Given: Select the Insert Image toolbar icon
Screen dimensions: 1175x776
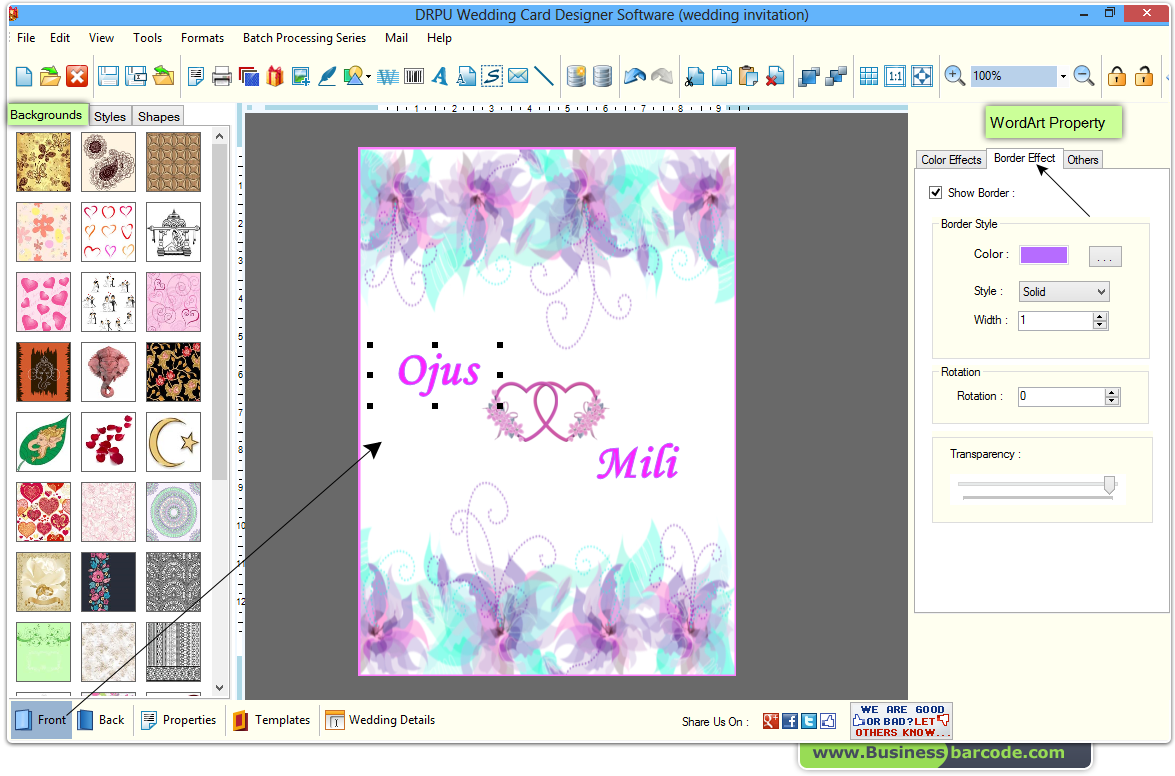Looking at the screenshot, I should (300, 75).
